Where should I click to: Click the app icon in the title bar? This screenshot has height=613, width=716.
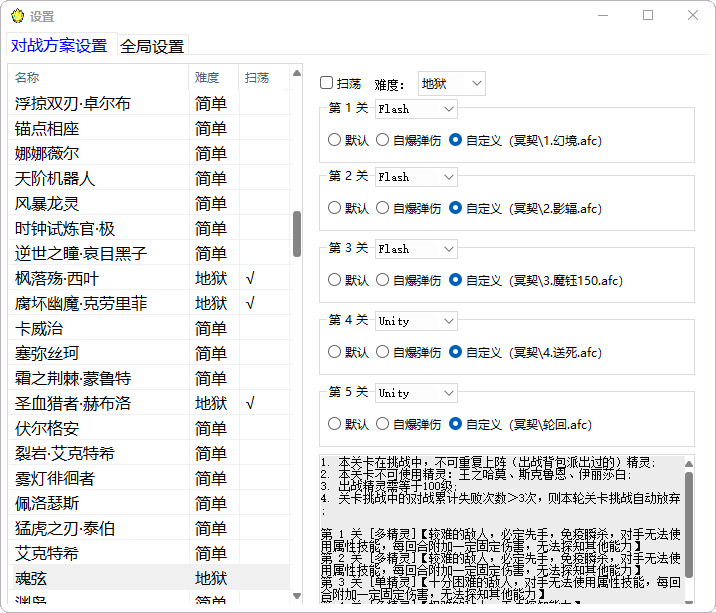[17, 16]
